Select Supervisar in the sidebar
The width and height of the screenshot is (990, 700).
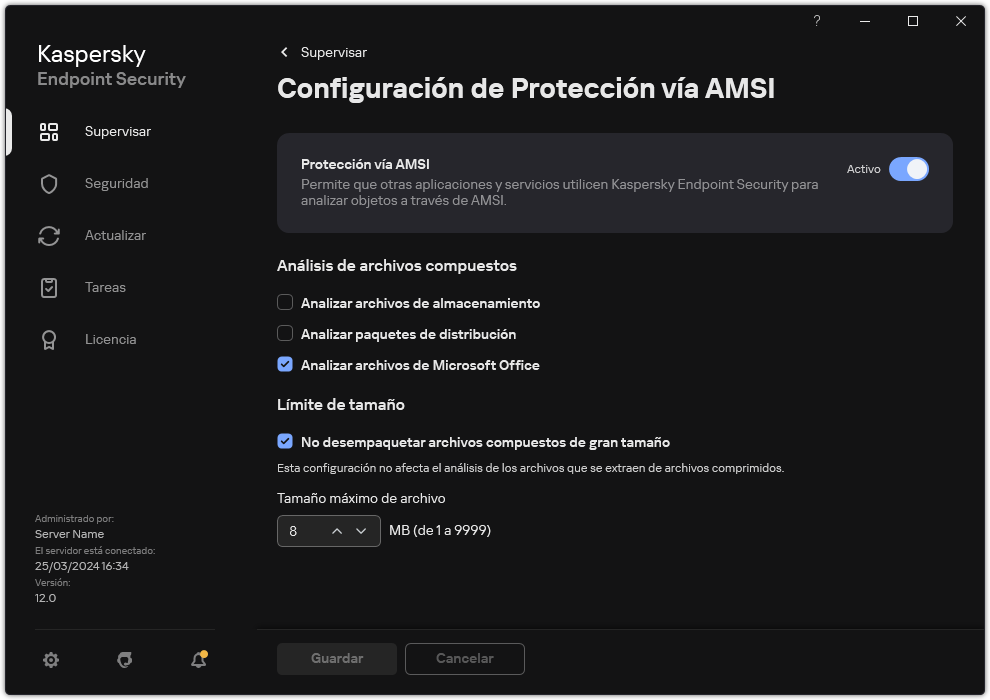119,131
